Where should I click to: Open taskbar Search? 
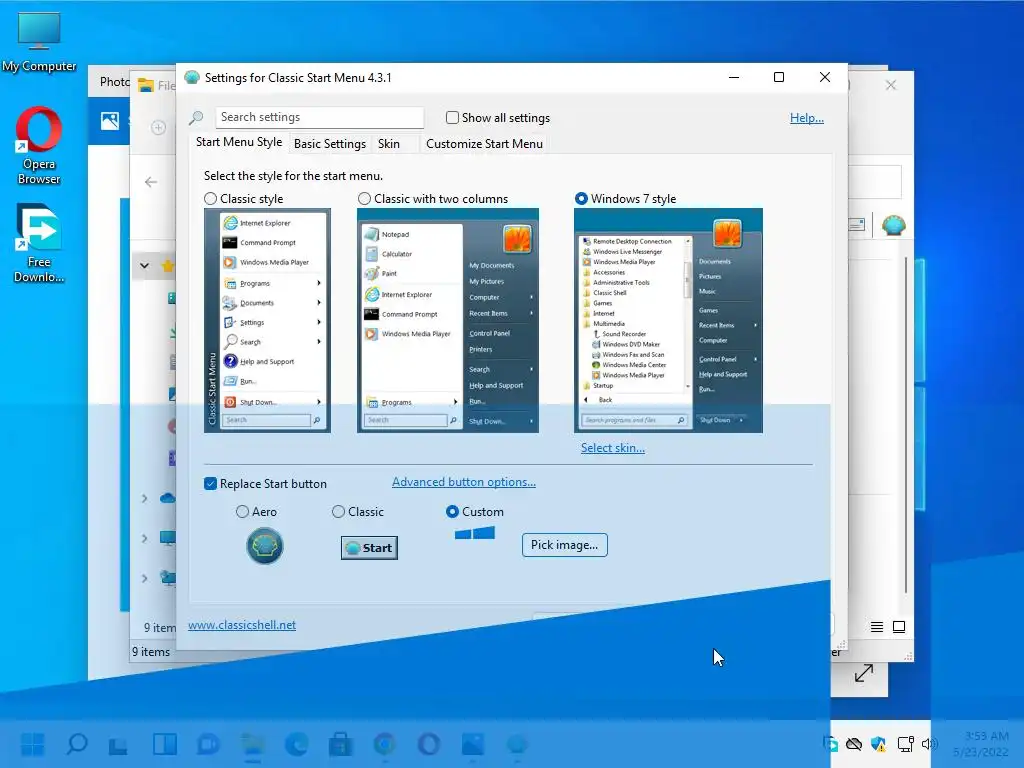[77, 744]
